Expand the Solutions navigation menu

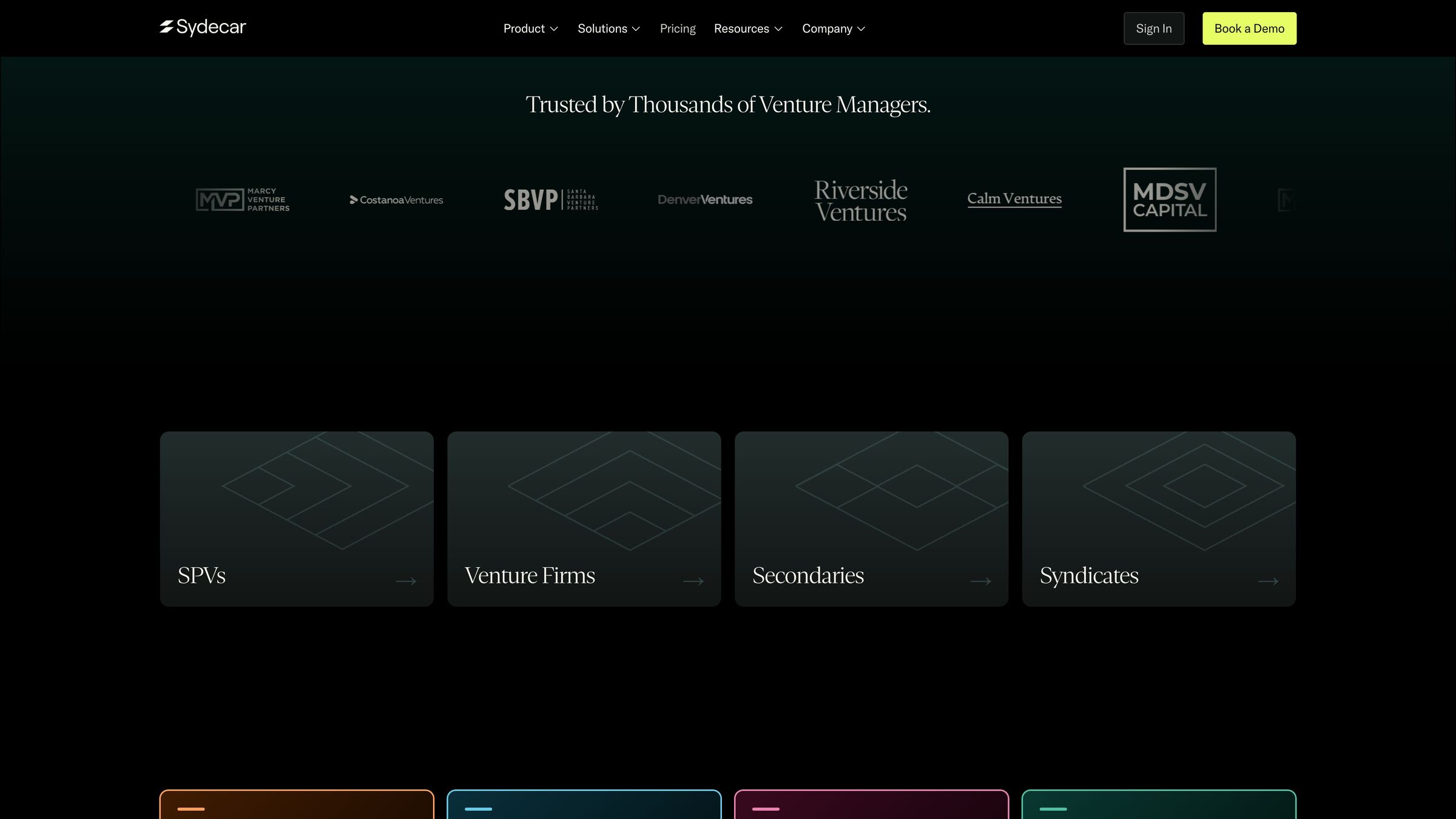pyautogui.click(x=608, y=29)
